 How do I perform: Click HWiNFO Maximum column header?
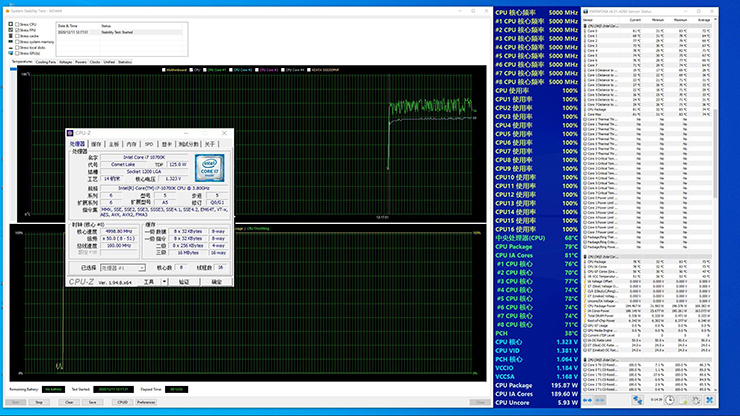coord(680,20)
